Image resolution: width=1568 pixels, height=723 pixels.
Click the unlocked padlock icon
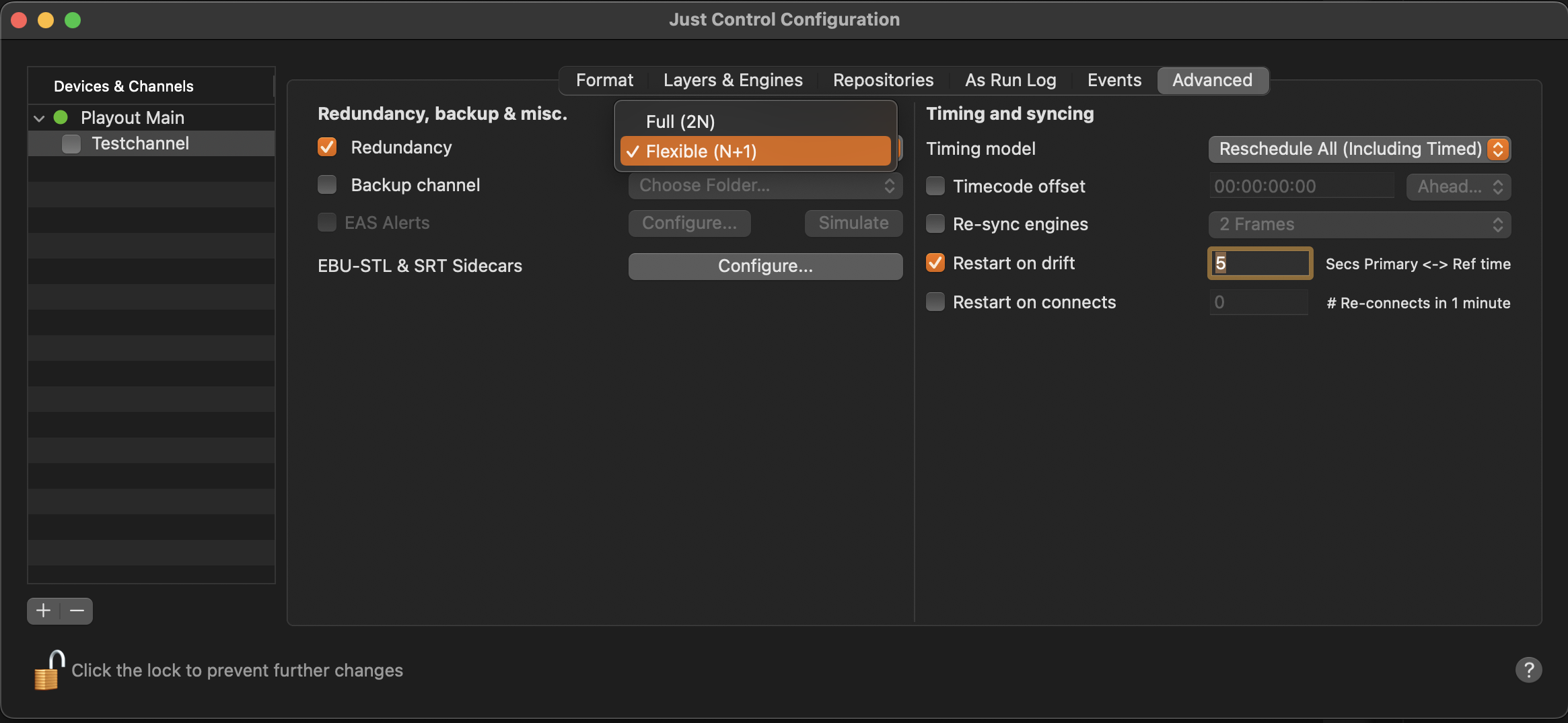pos(48,670)
